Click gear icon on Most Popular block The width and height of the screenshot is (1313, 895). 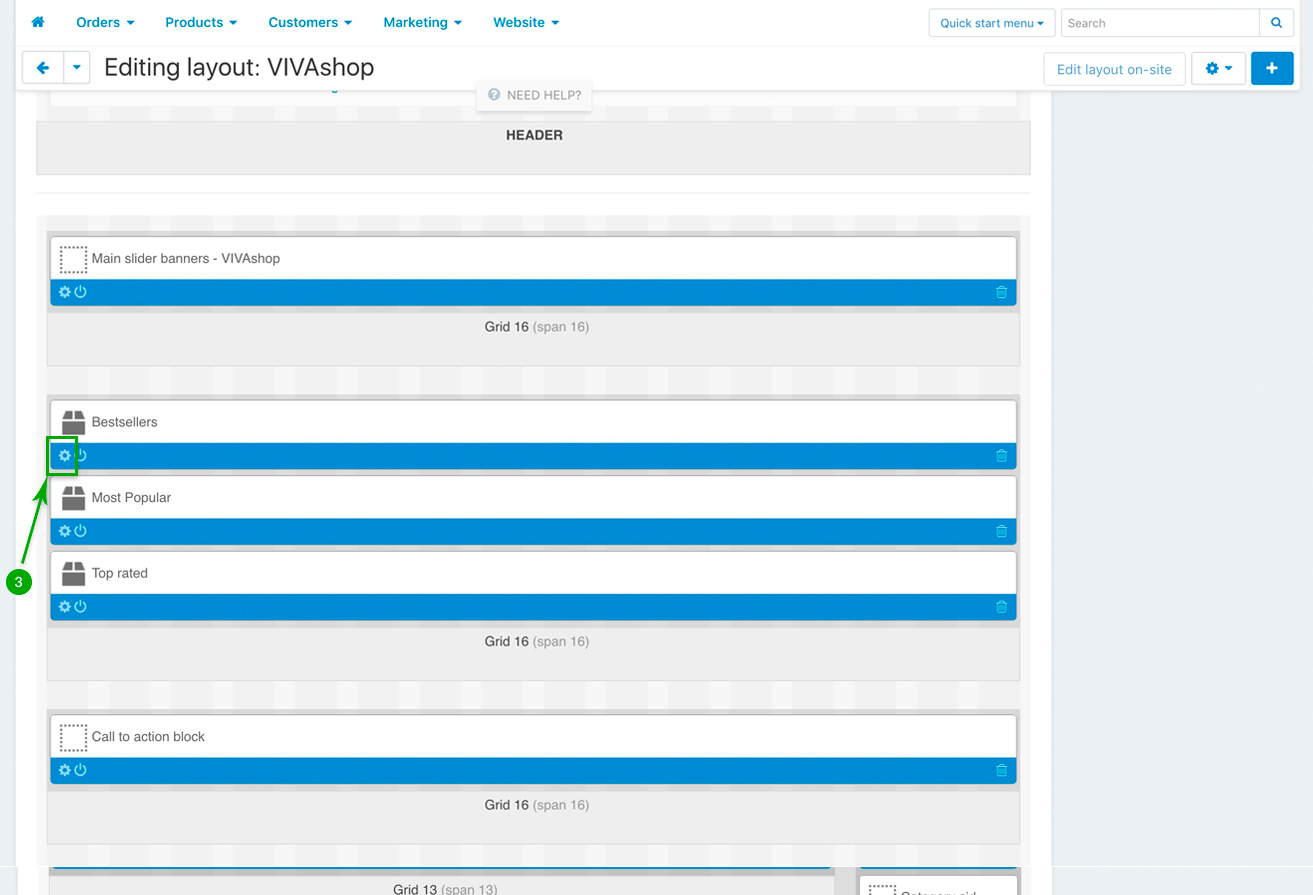tap(65, 531)
